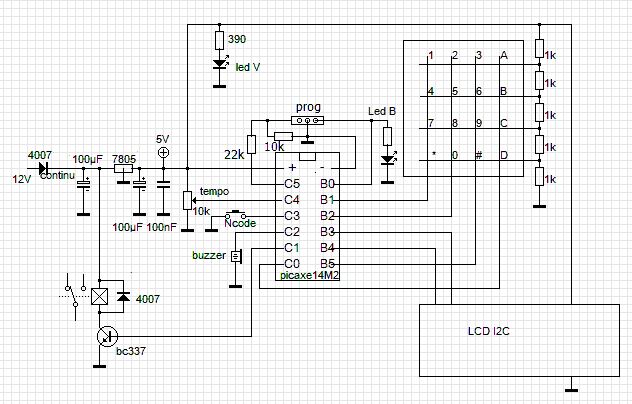Click pin C3 on the picaxe chip

pos(292,216)
